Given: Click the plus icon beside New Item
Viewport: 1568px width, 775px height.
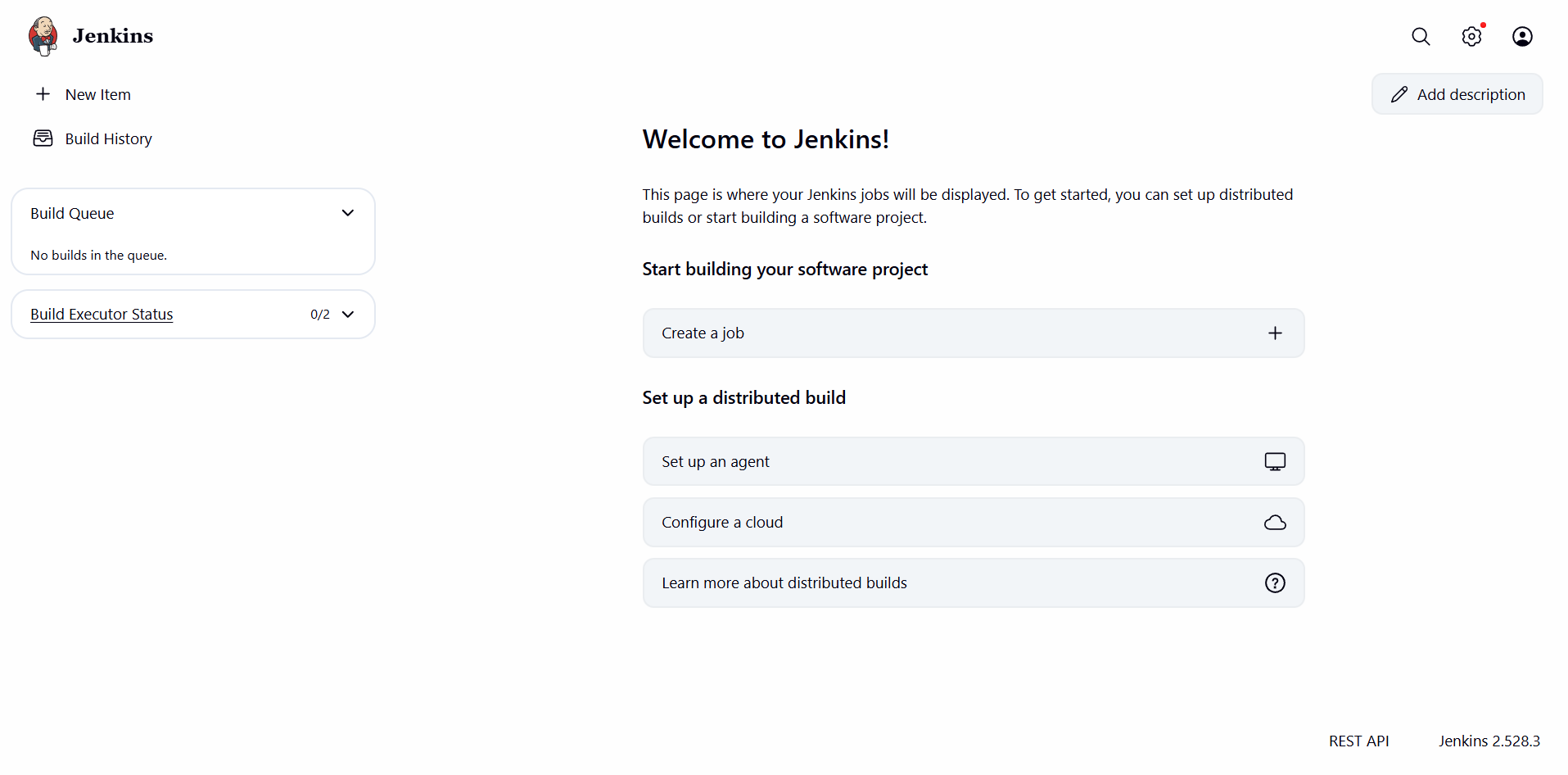Looking at the screenshot, I should pos(43,94).
